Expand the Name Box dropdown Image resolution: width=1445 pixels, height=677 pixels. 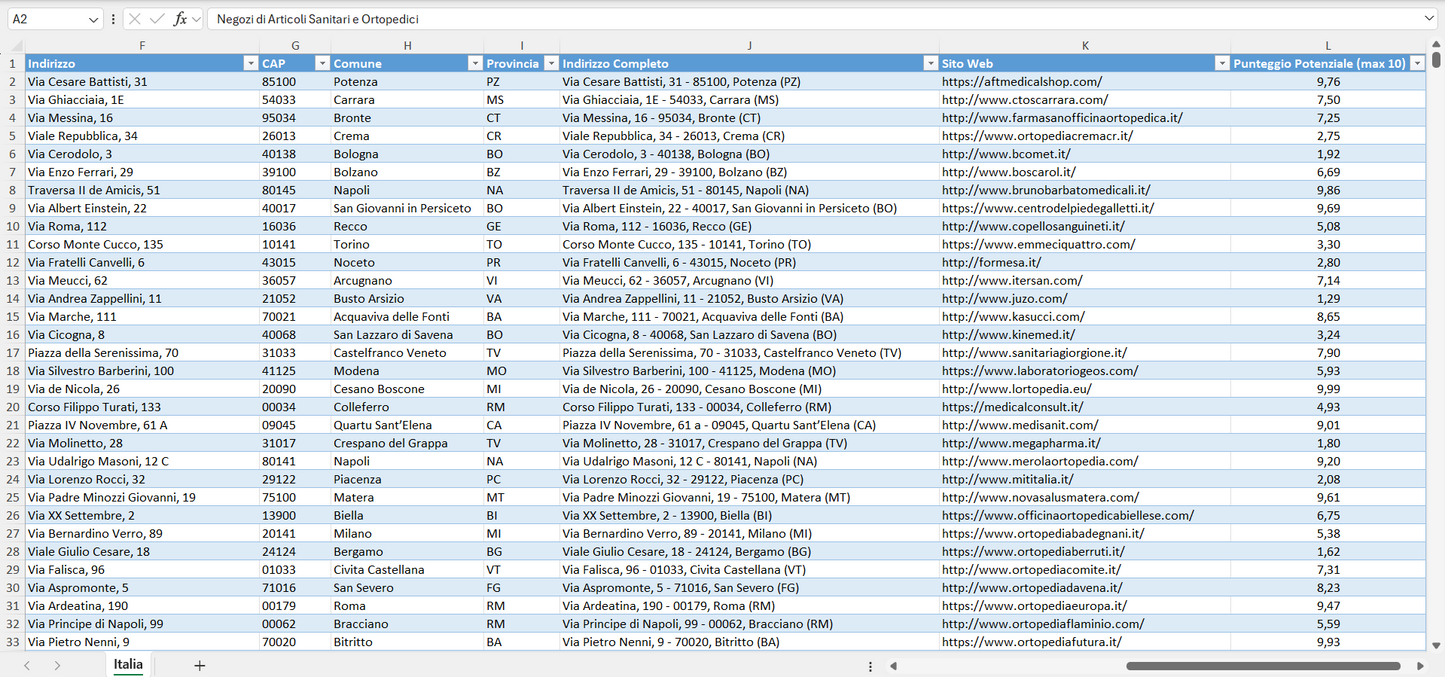[93, 19]
